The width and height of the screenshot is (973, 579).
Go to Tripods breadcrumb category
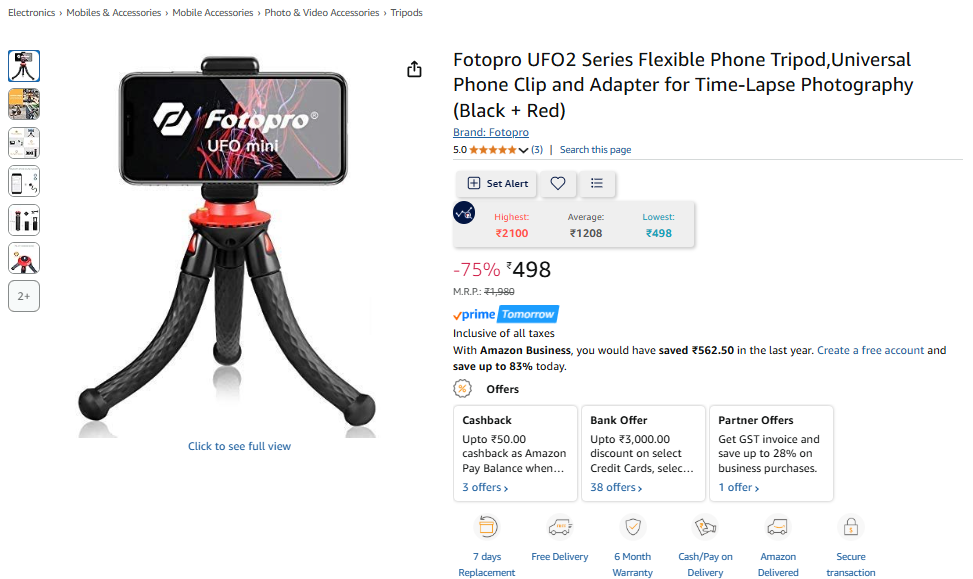click(x=406, y=12)
